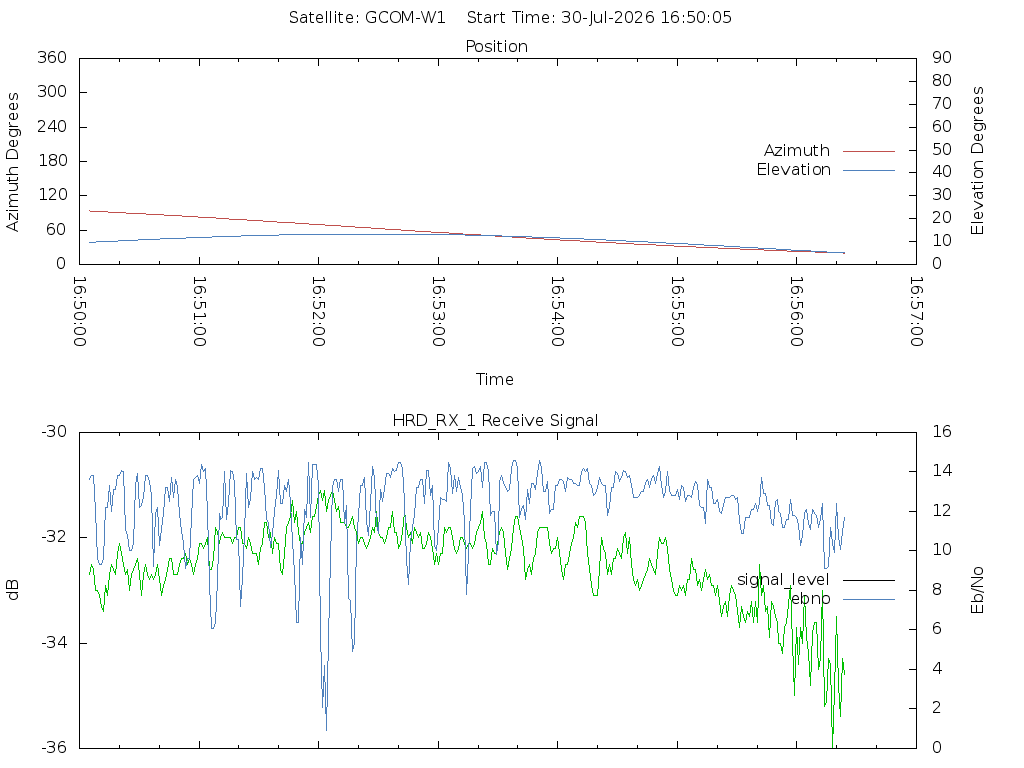
Task: Click the -32 dB axis value
Action: tap(54, 537)
